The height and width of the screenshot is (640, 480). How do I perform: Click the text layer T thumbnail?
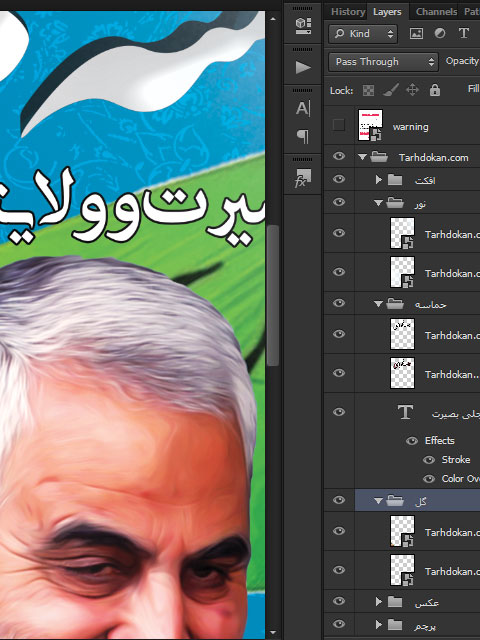point(405,412)
